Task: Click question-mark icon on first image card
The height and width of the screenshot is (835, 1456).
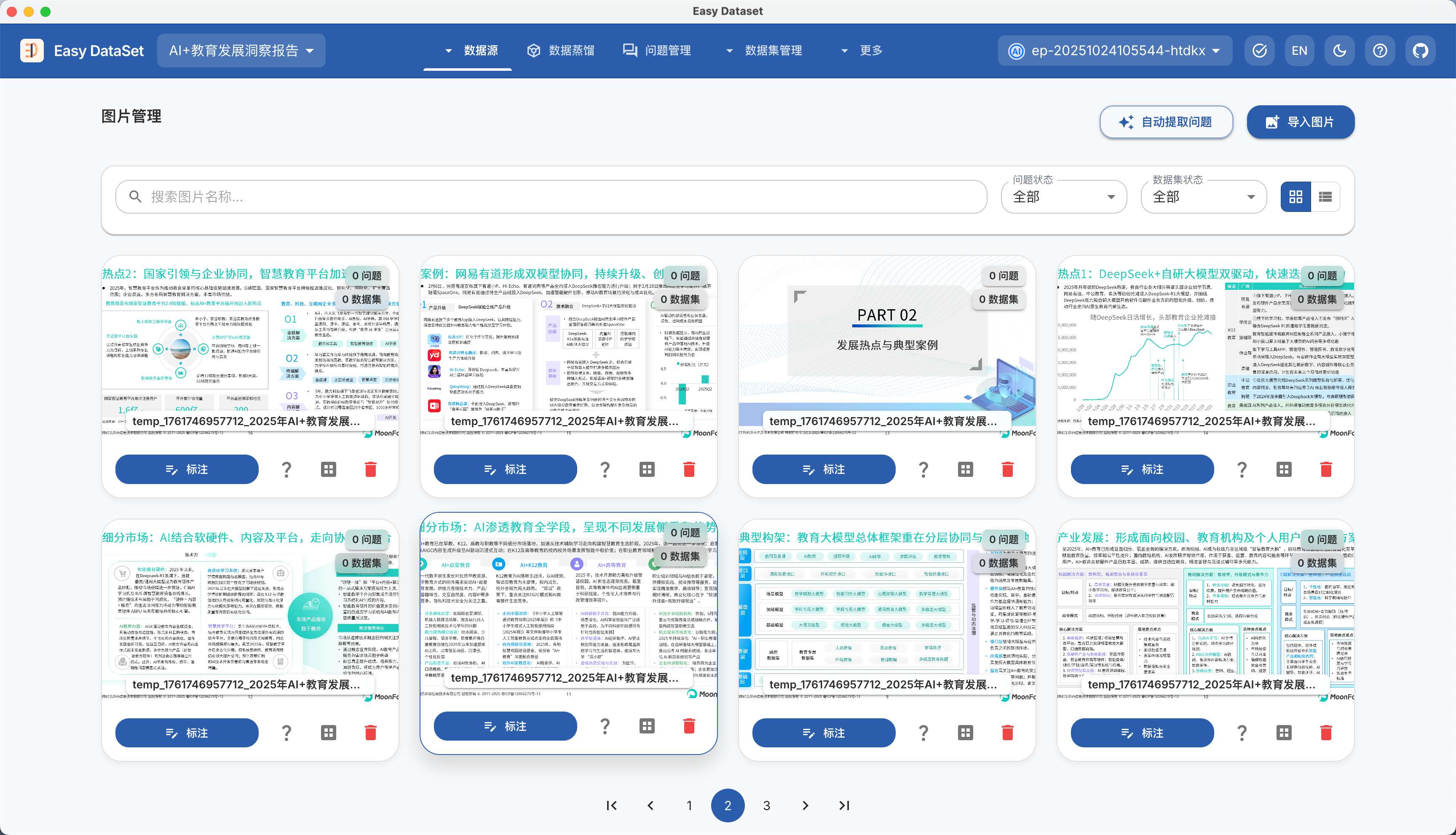Action: pyautogui.click(x=286, y=470)
